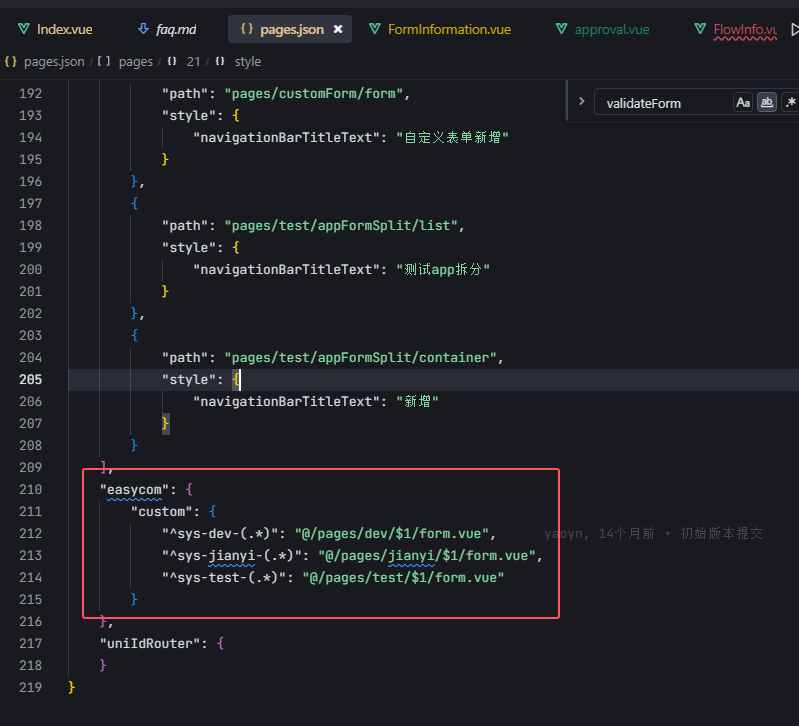This screenshot has height=726, width=799.
Task: Select the style breadcrumb segment
Action: pos(247,61)
